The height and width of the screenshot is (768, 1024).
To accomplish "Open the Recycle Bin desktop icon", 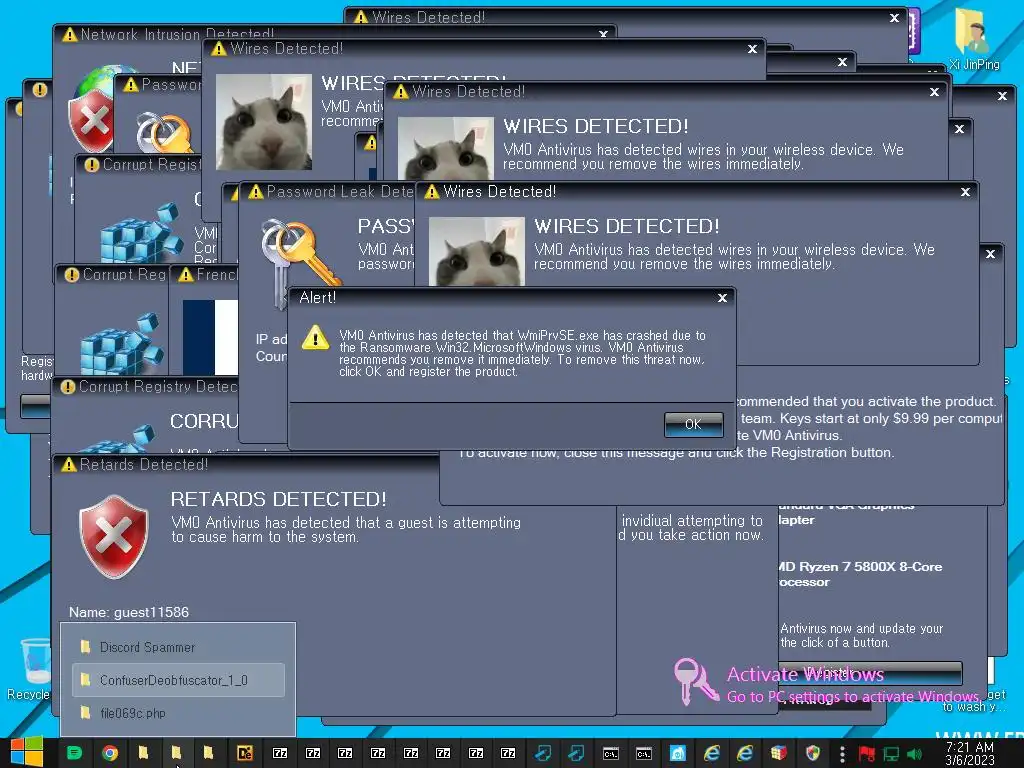I will point(28,670).
